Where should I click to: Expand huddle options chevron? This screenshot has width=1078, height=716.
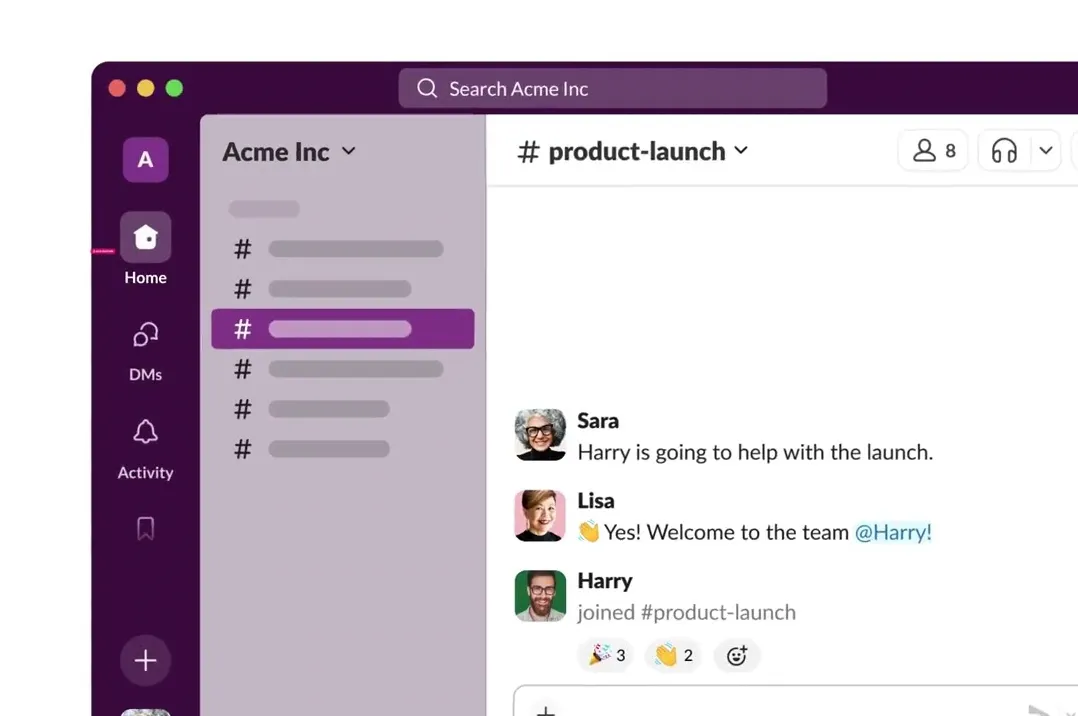pyautogui.click(x=1045, y=151)
